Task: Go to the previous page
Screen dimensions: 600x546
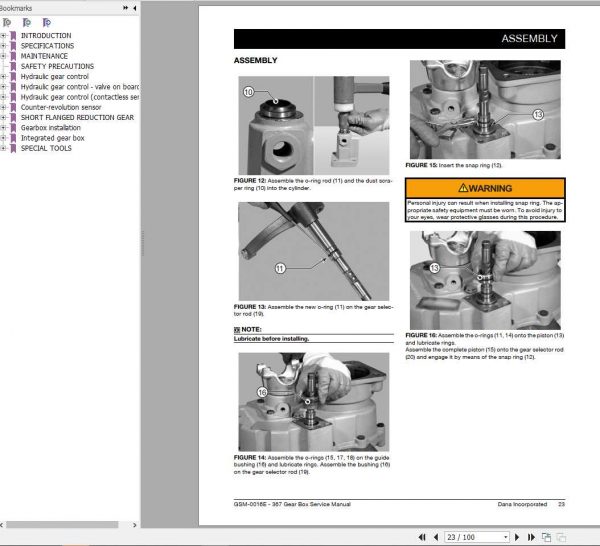Action: 436,537
